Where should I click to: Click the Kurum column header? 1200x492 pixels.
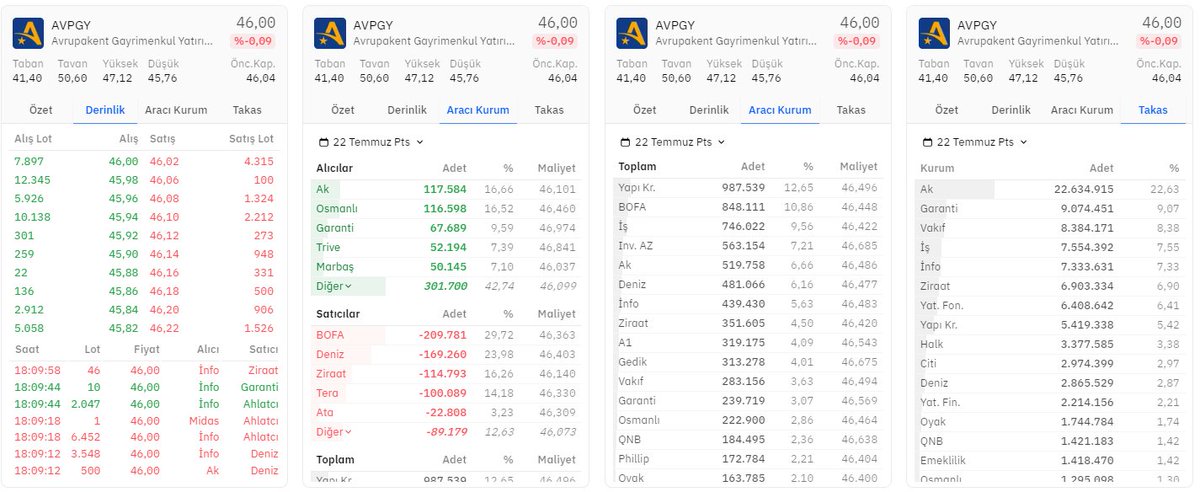click(937, 168)
